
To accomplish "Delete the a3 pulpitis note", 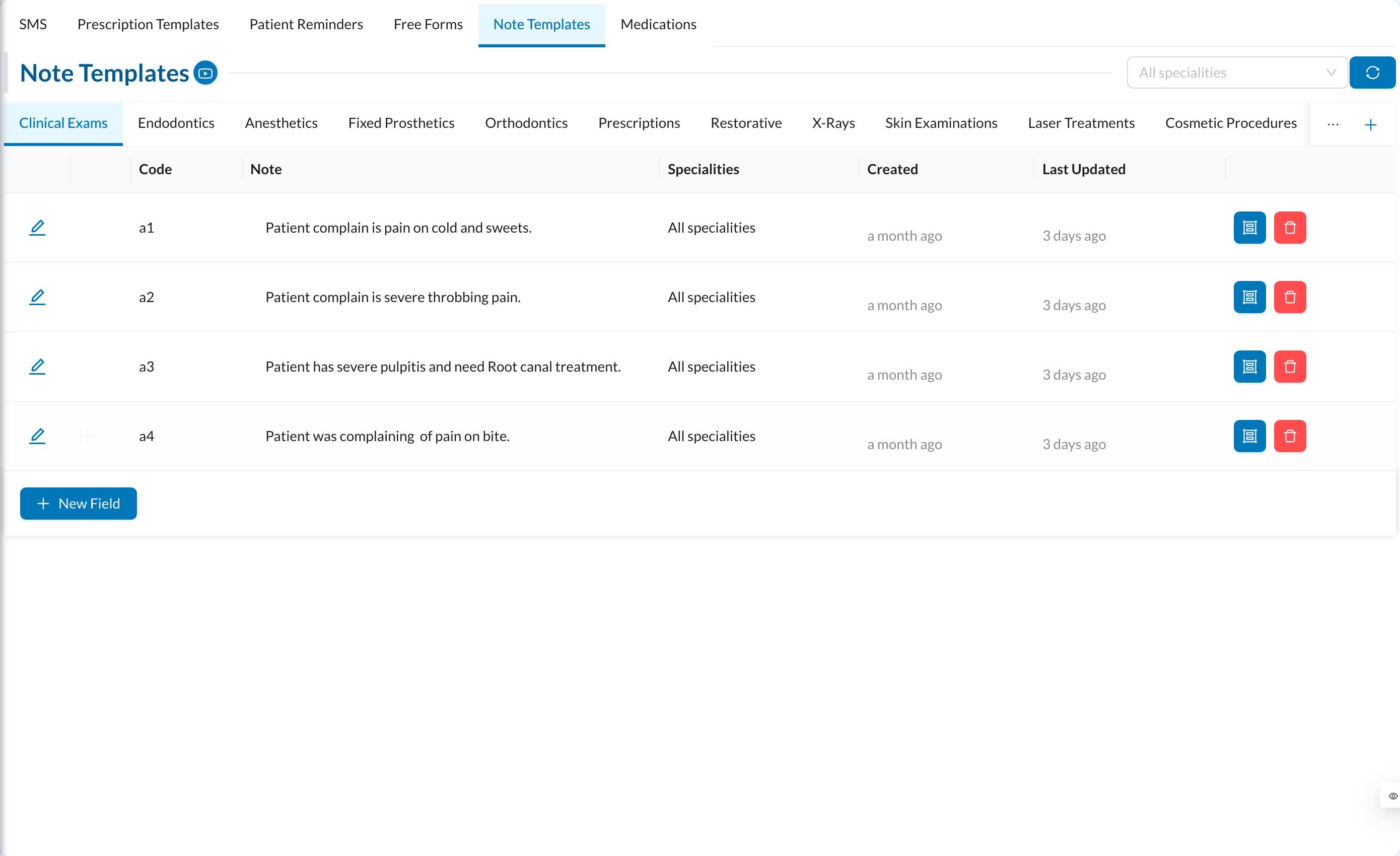I will 1290,367.
